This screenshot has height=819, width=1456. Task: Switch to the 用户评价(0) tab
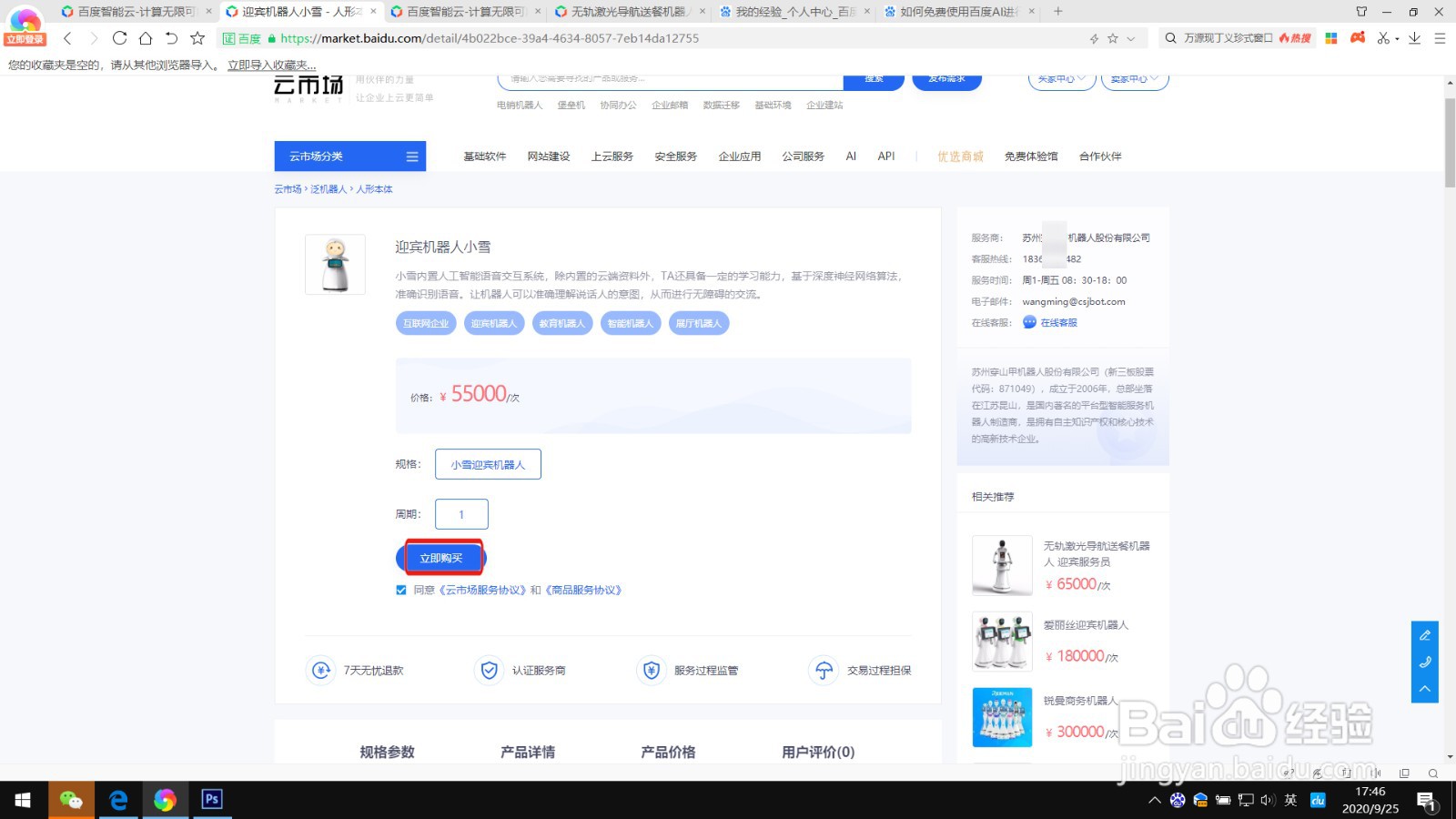click(818, 752)
